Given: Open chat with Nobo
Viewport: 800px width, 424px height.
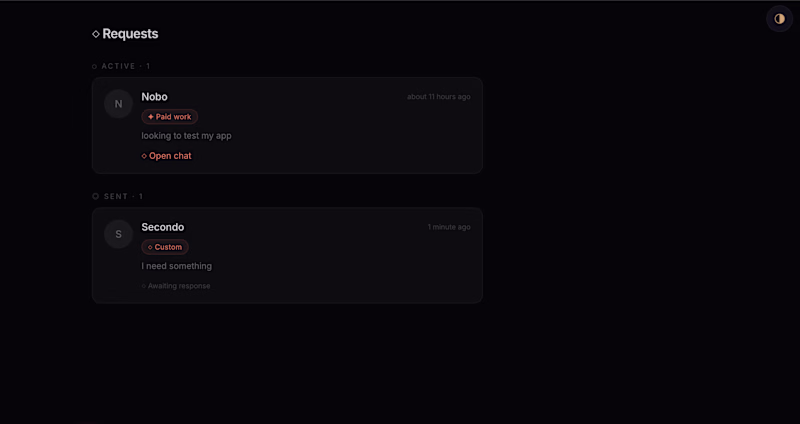Looking at the screenshot, I should coord(166,156).
